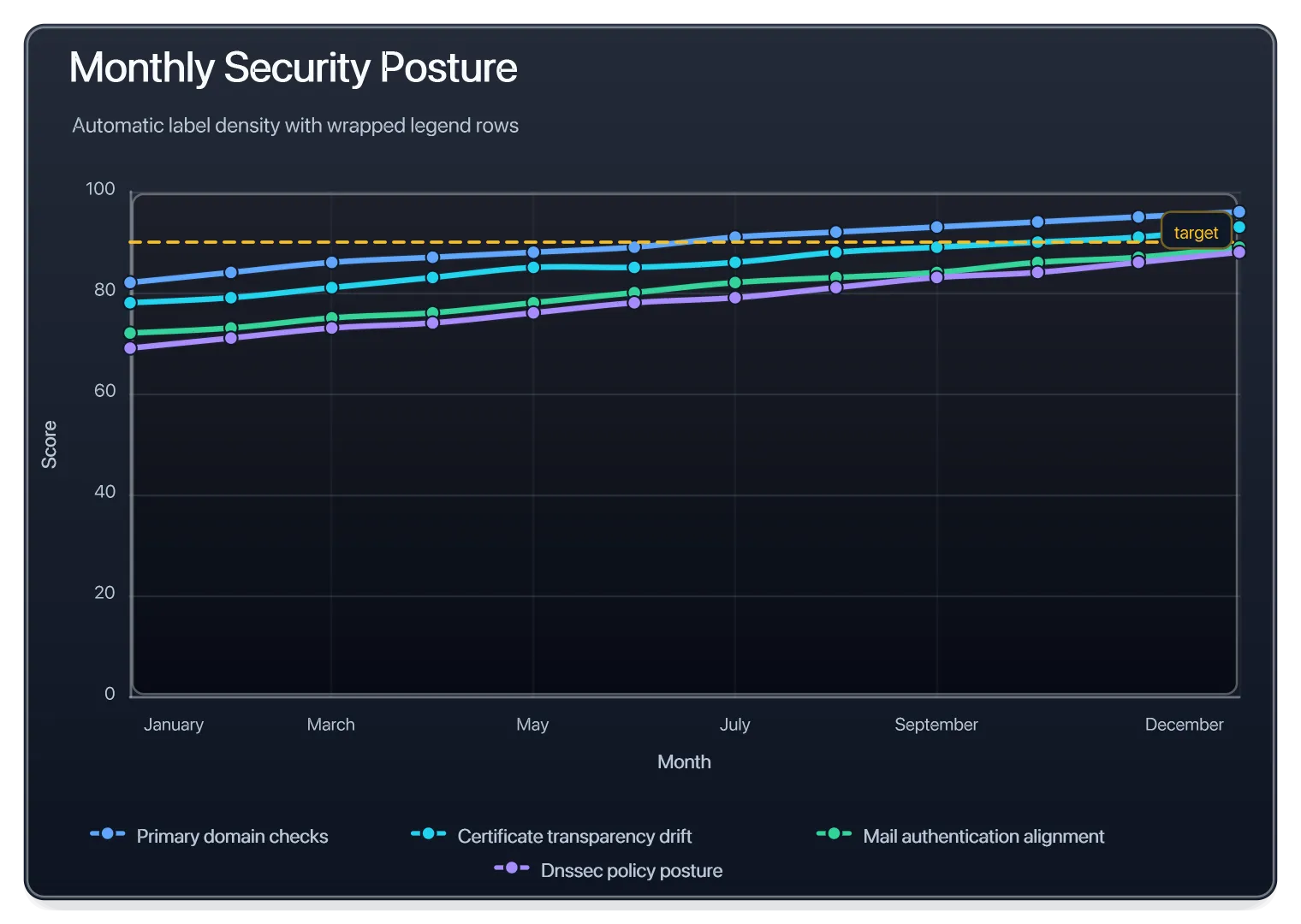Select the January point of Primary domain checks
The height and width of the screenshot is (924, 1301).
(130, 282)
